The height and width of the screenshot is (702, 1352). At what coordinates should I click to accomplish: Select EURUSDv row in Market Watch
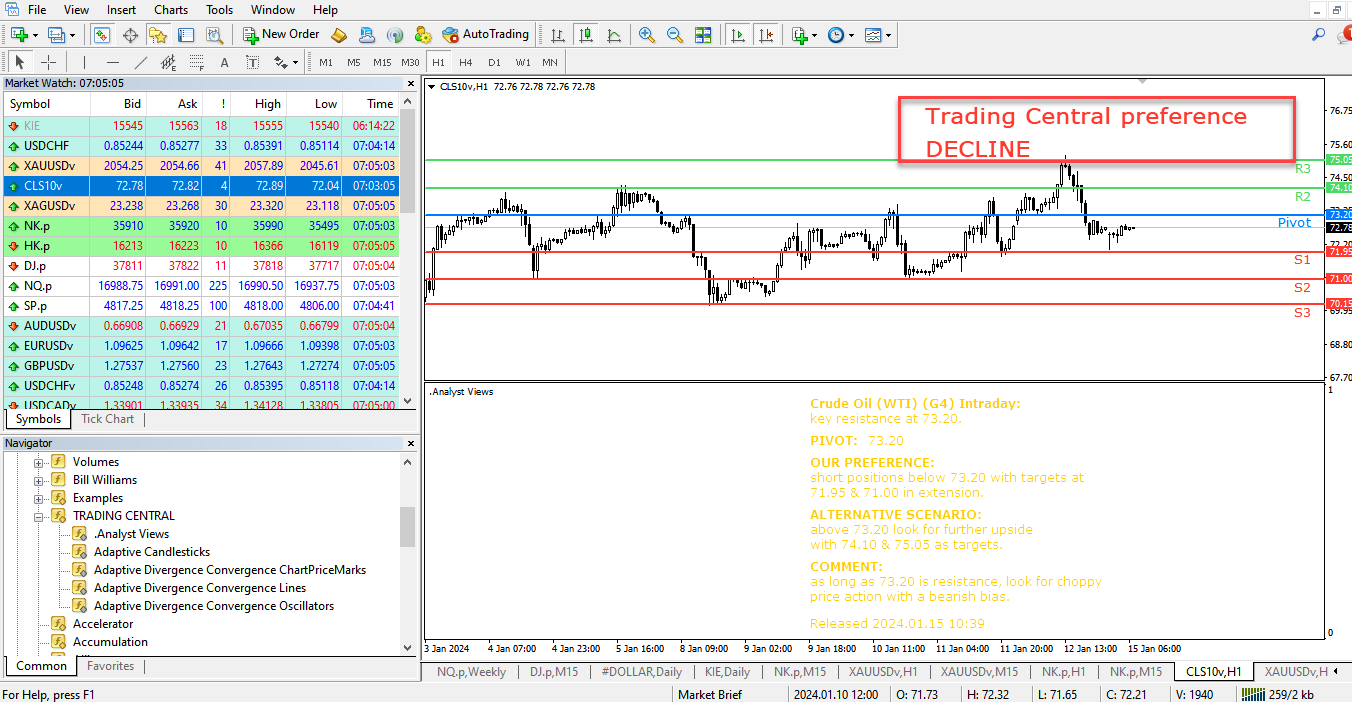[x=200, y=345]
